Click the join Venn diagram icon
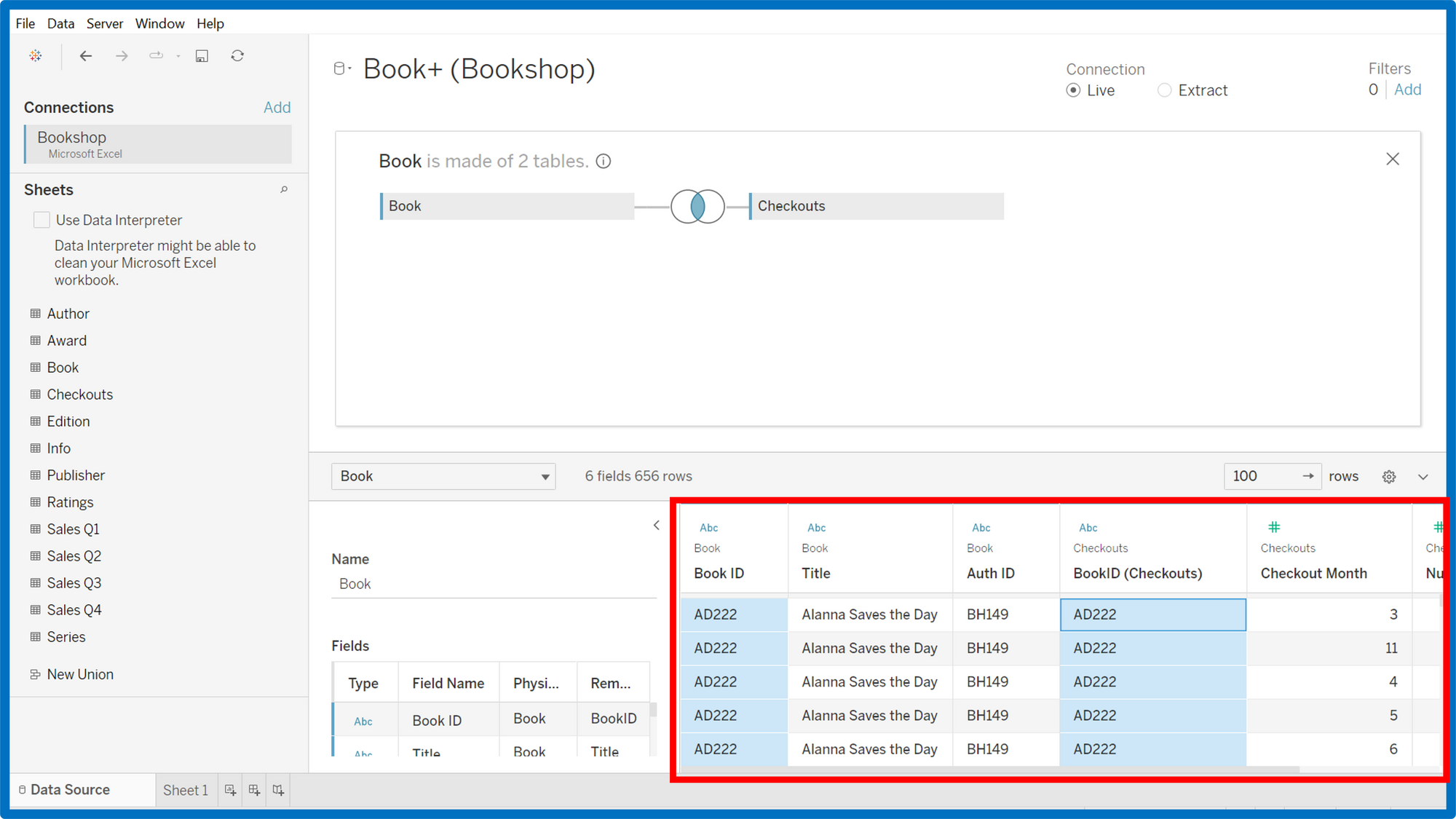Screen dimensions: 1456x819 click(697, 207)
